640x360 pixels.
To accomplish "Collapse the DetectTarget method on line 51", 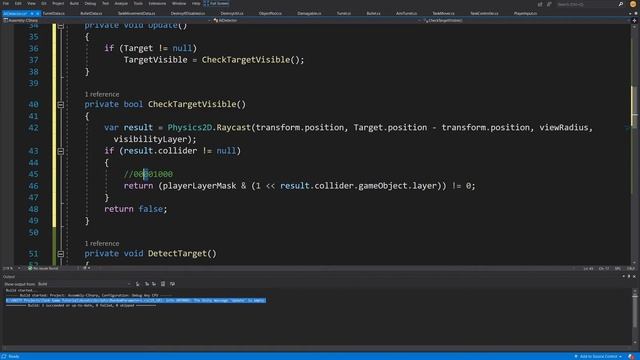I will pyautogui.click(x=60, y=254).
